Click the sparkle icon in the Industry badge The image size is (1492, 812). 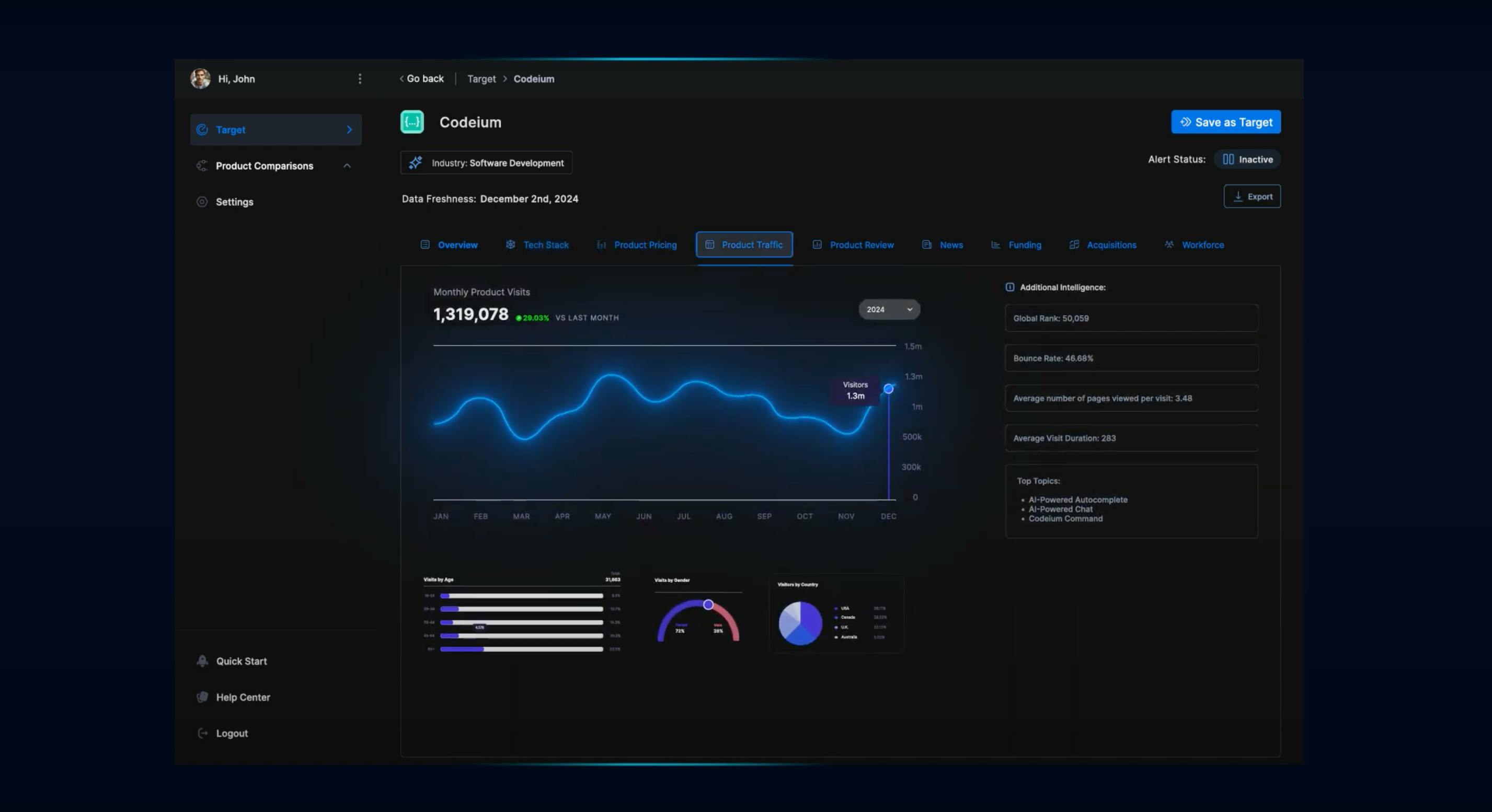(x=415, y=163)
